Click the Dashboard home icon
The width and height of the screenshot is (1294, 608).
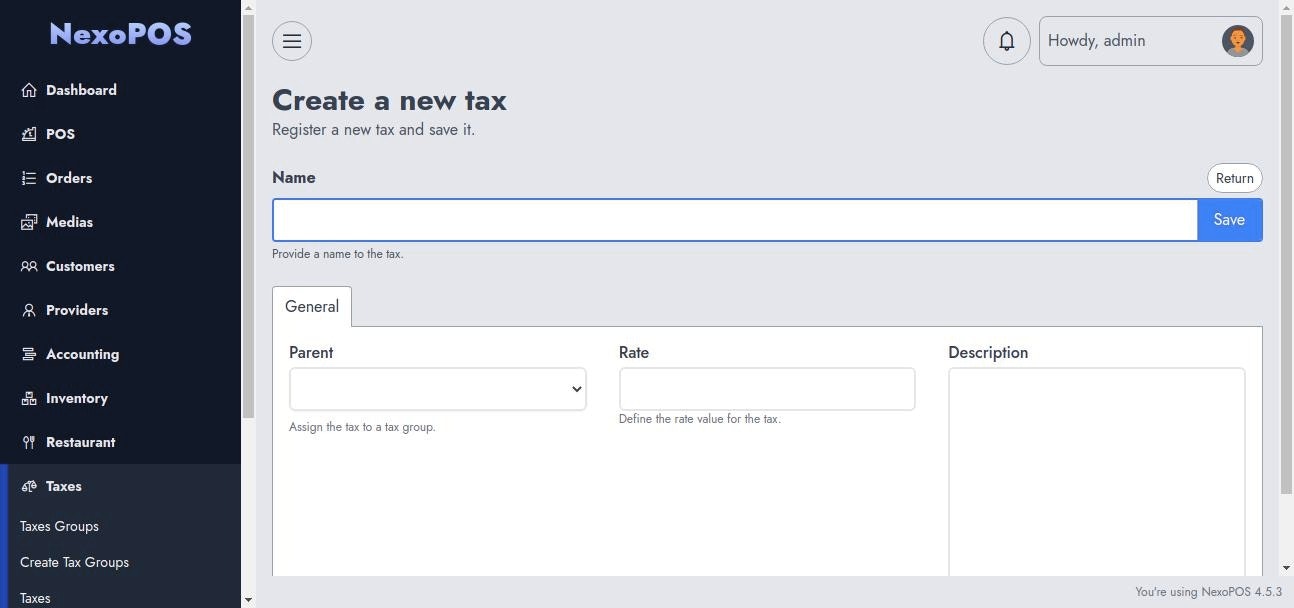coord(29,90)
